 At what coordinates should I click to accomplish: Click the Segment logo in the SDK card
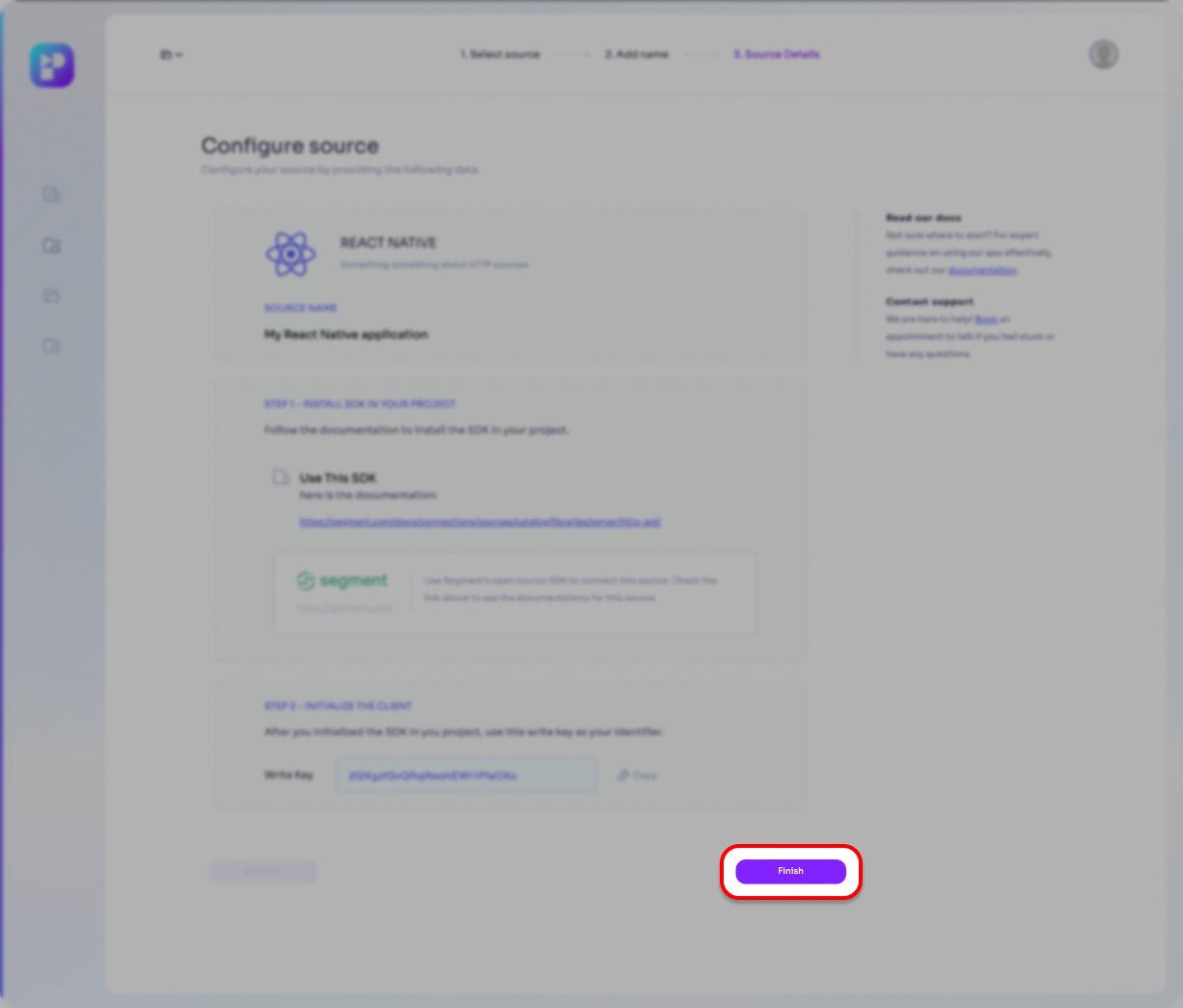point(343,581)
